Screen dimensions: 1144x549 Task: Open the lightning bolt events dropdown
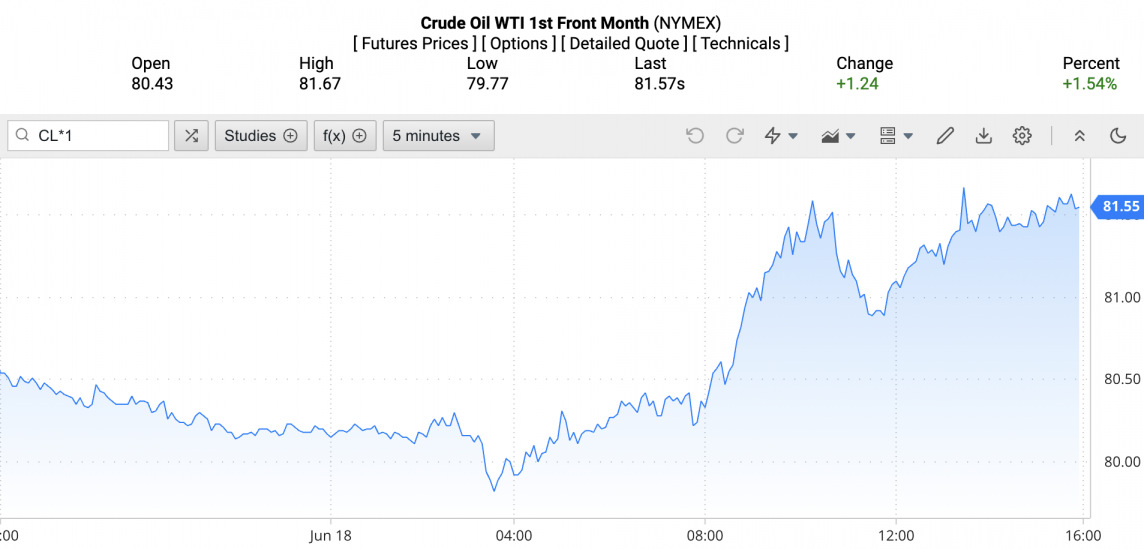(x=780, y=136)
